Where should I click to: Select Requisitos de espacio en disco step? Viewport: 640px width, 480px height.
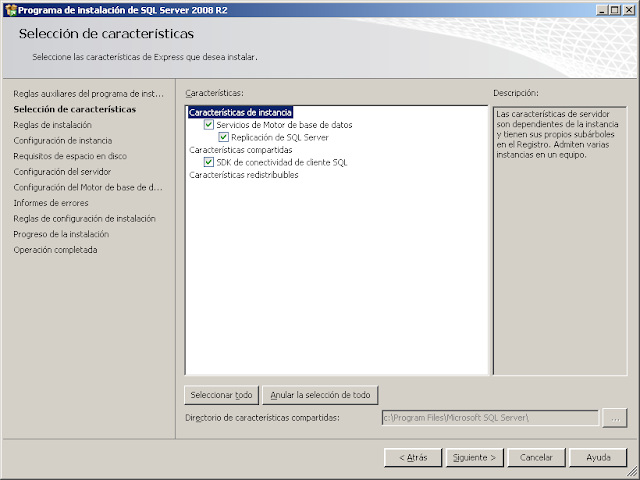70,156
